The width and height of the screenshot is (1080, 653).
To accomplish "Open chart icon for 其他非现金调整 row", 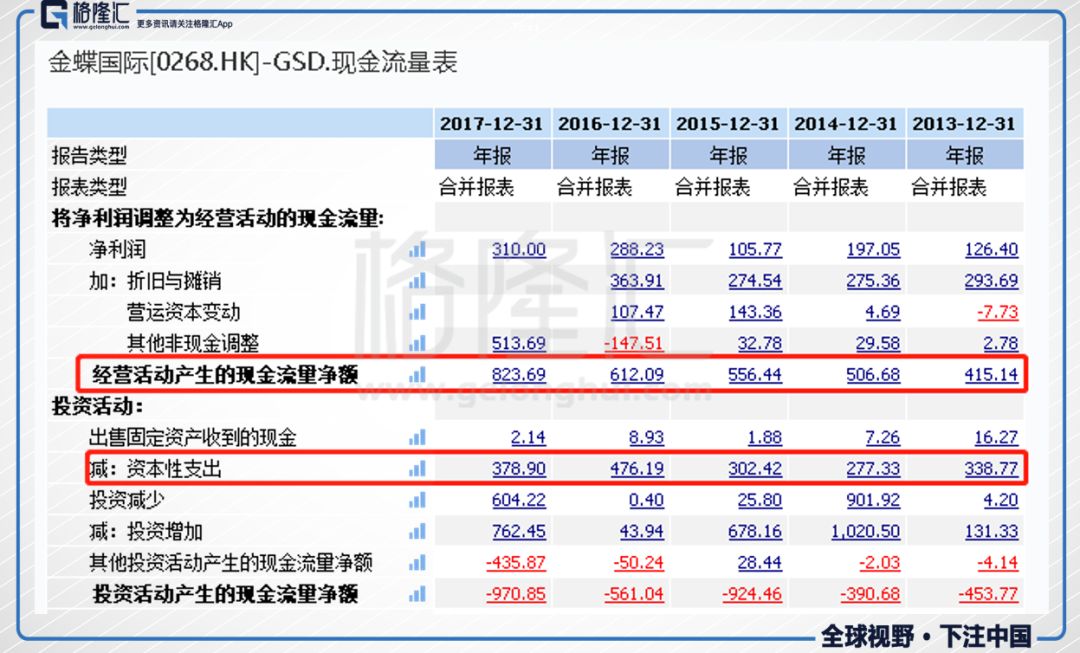I will click(417, 343).
